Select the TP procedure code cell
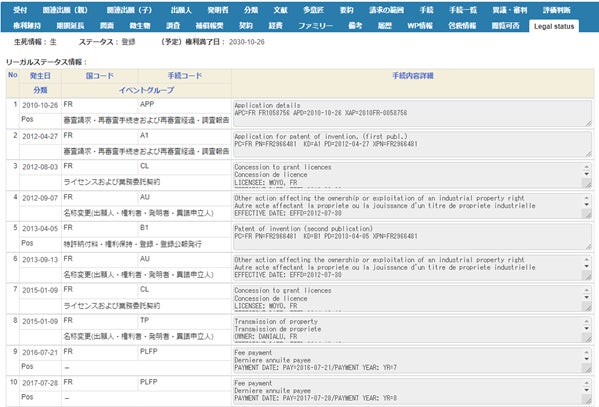The width and height of the screenshot is (599, 407). coord(144,320)
